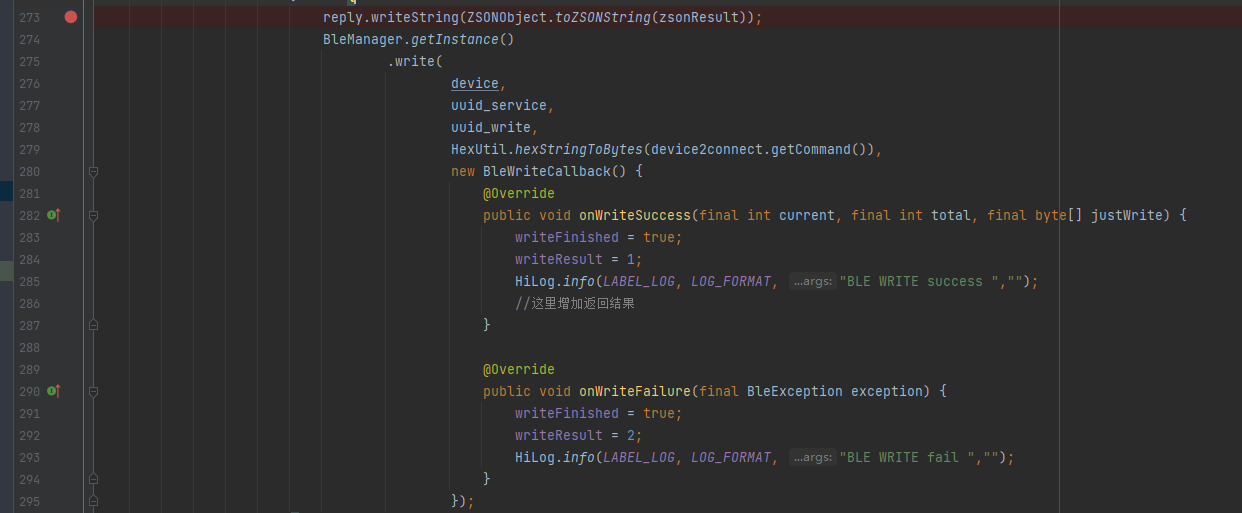Click the getCommand method call

pyautogui.click(x=811, y=149)
